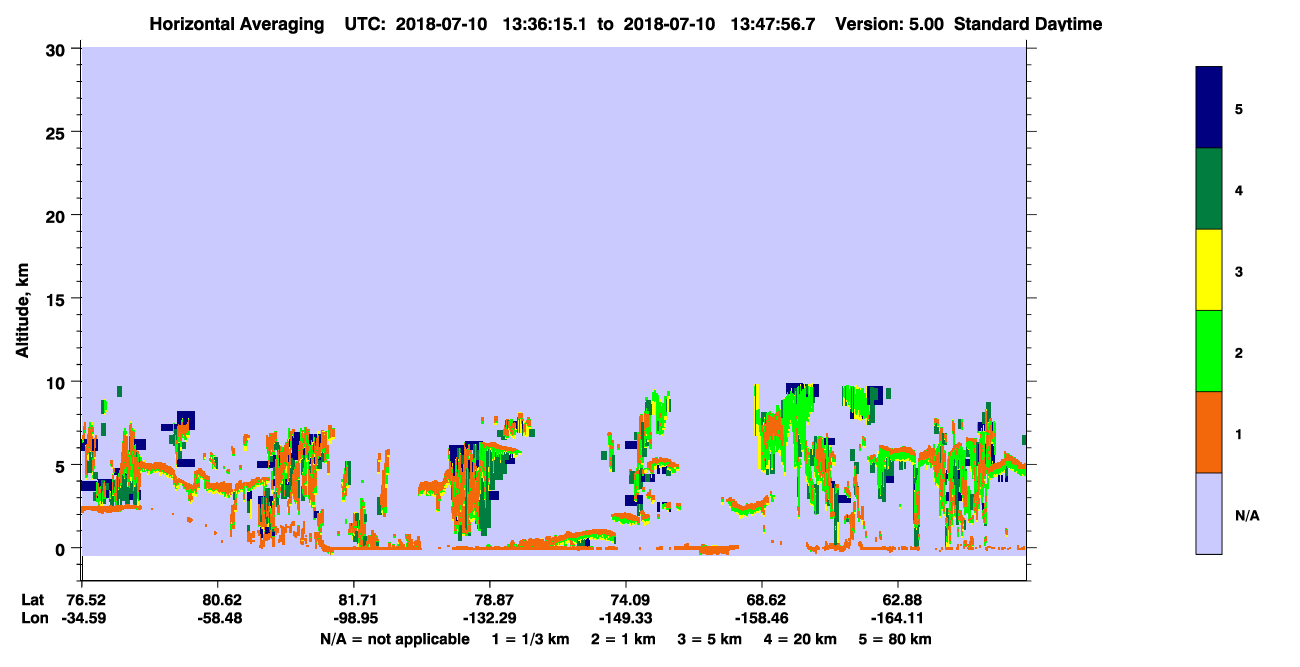Click the 'Lat' row label
Screen dimensions: 1300x667
pyautogui.click(x=32, y=600)
